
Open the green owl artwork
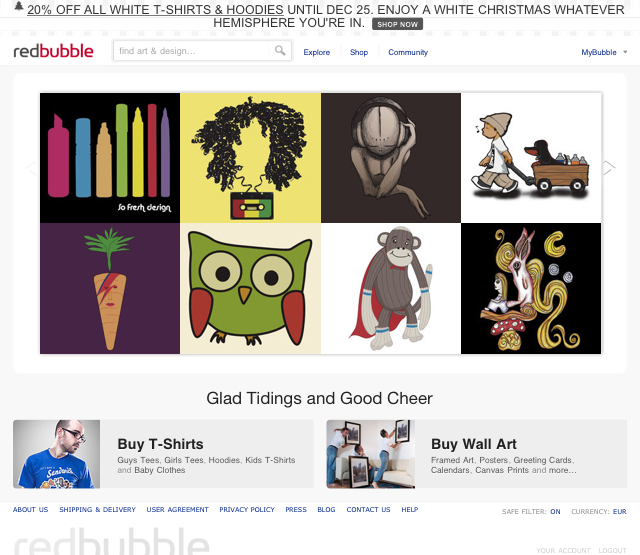pos(250,289)
